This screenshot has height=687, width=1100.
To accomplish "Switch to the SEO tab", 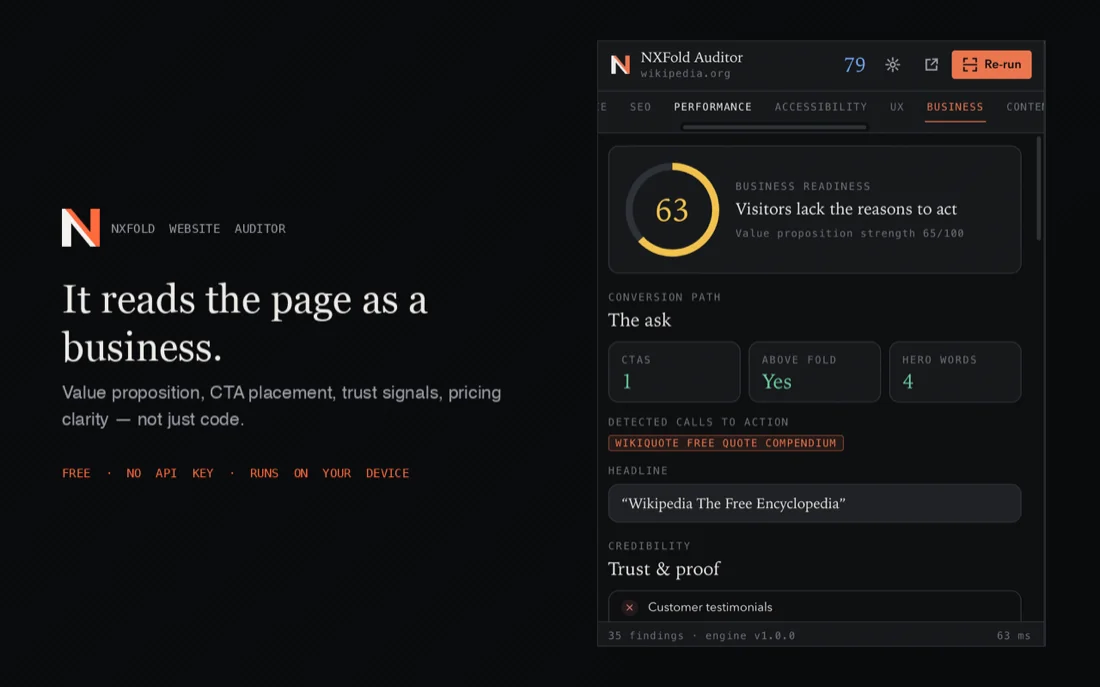I will click(x=640, y=107).
